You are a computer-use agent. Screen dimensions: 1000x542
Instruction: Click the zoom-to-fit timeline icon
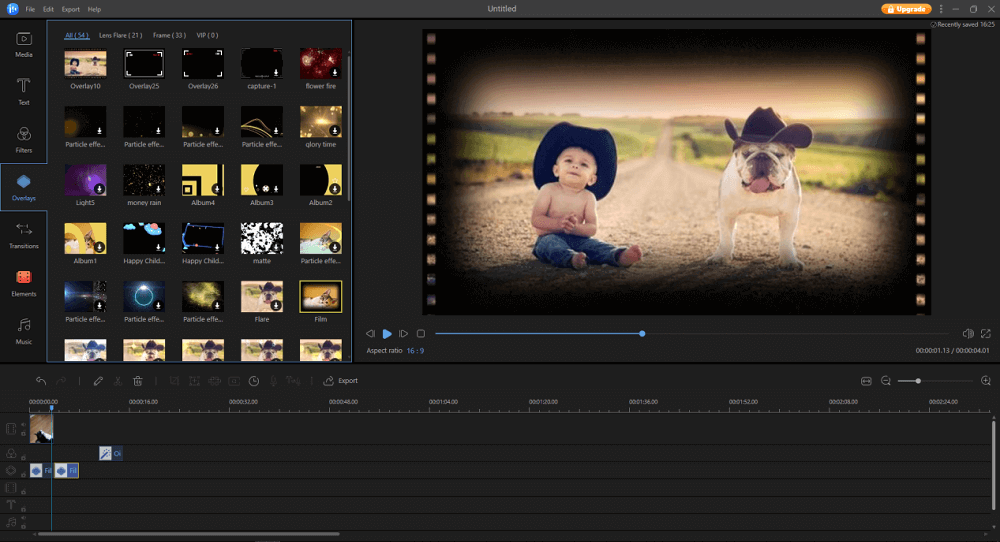866,381
